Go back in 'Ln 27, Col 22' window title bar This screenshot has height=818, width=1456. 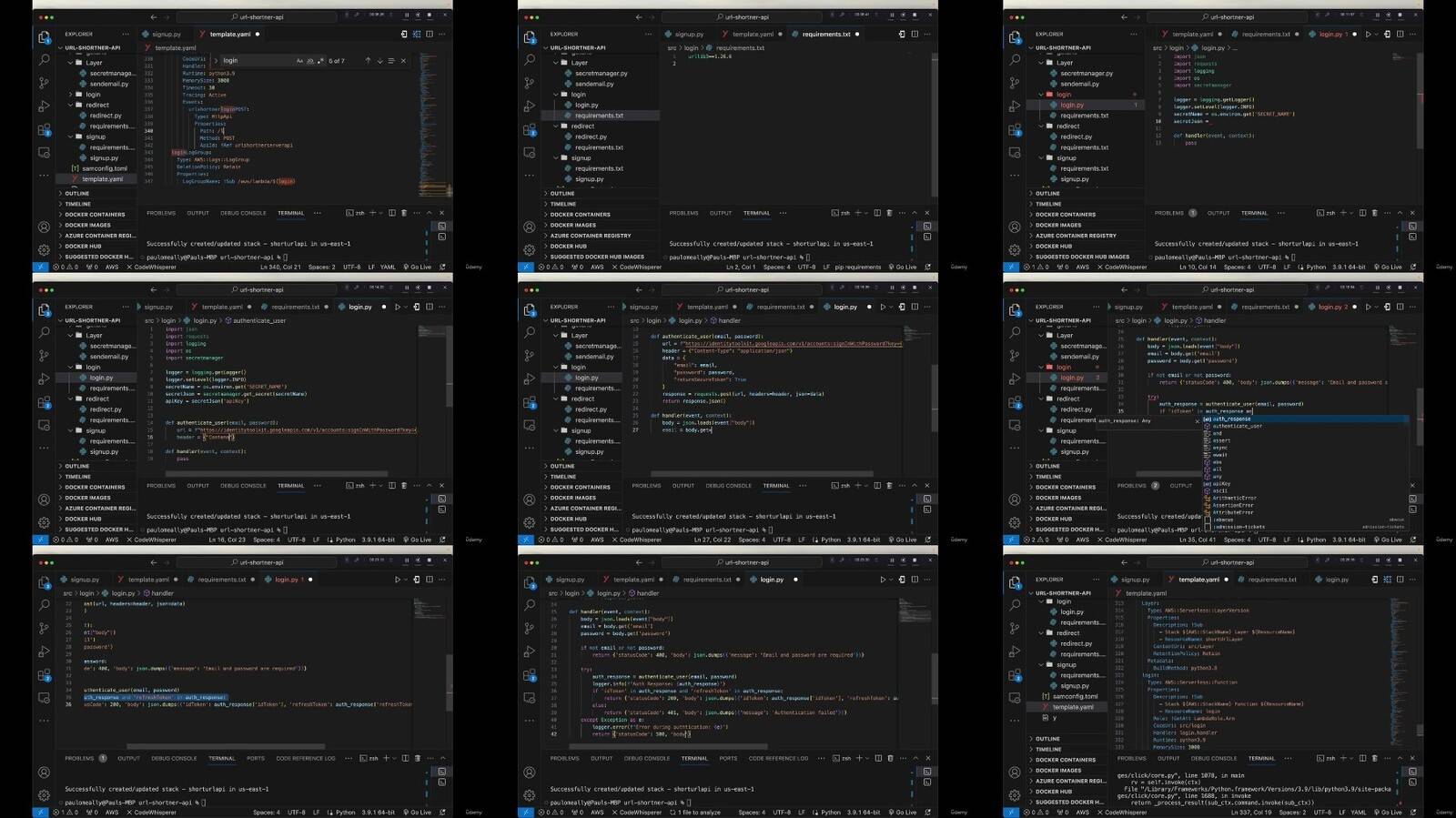(639, 289)
